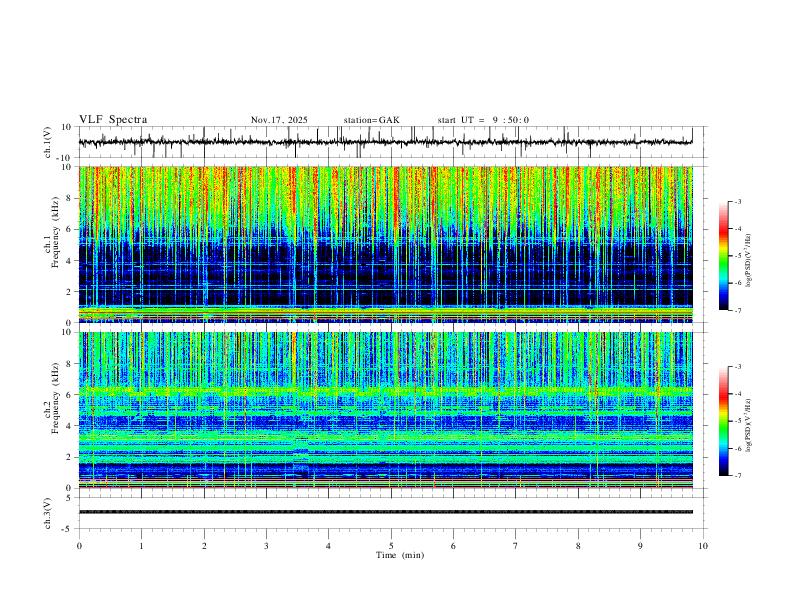
Task: Click the "6" kHz tick on ch.1 frequency axis
Action: coord(70,229)
